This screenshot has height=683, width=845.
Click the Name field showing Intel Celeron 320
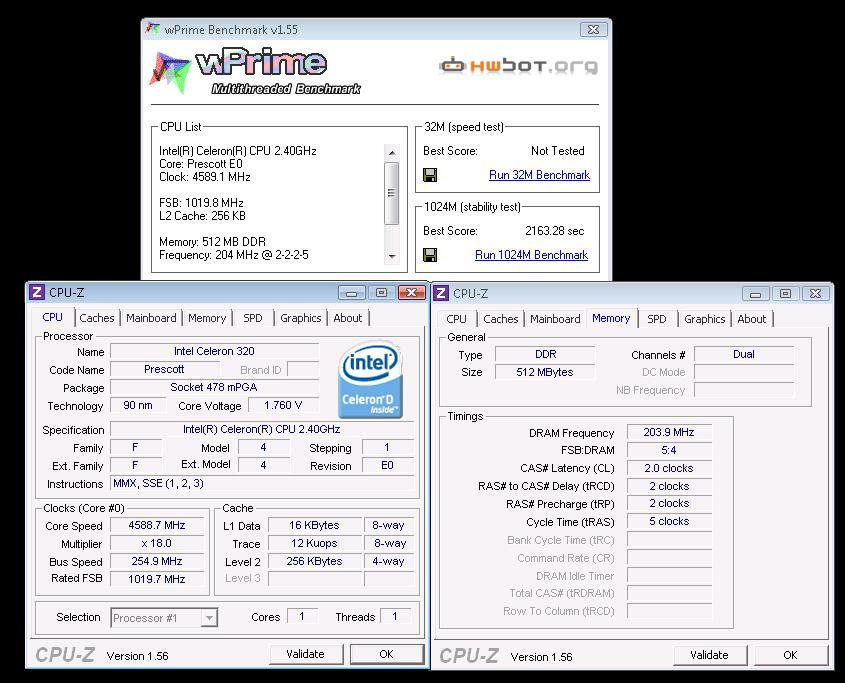pyautogui.click(x=214, y=351)
